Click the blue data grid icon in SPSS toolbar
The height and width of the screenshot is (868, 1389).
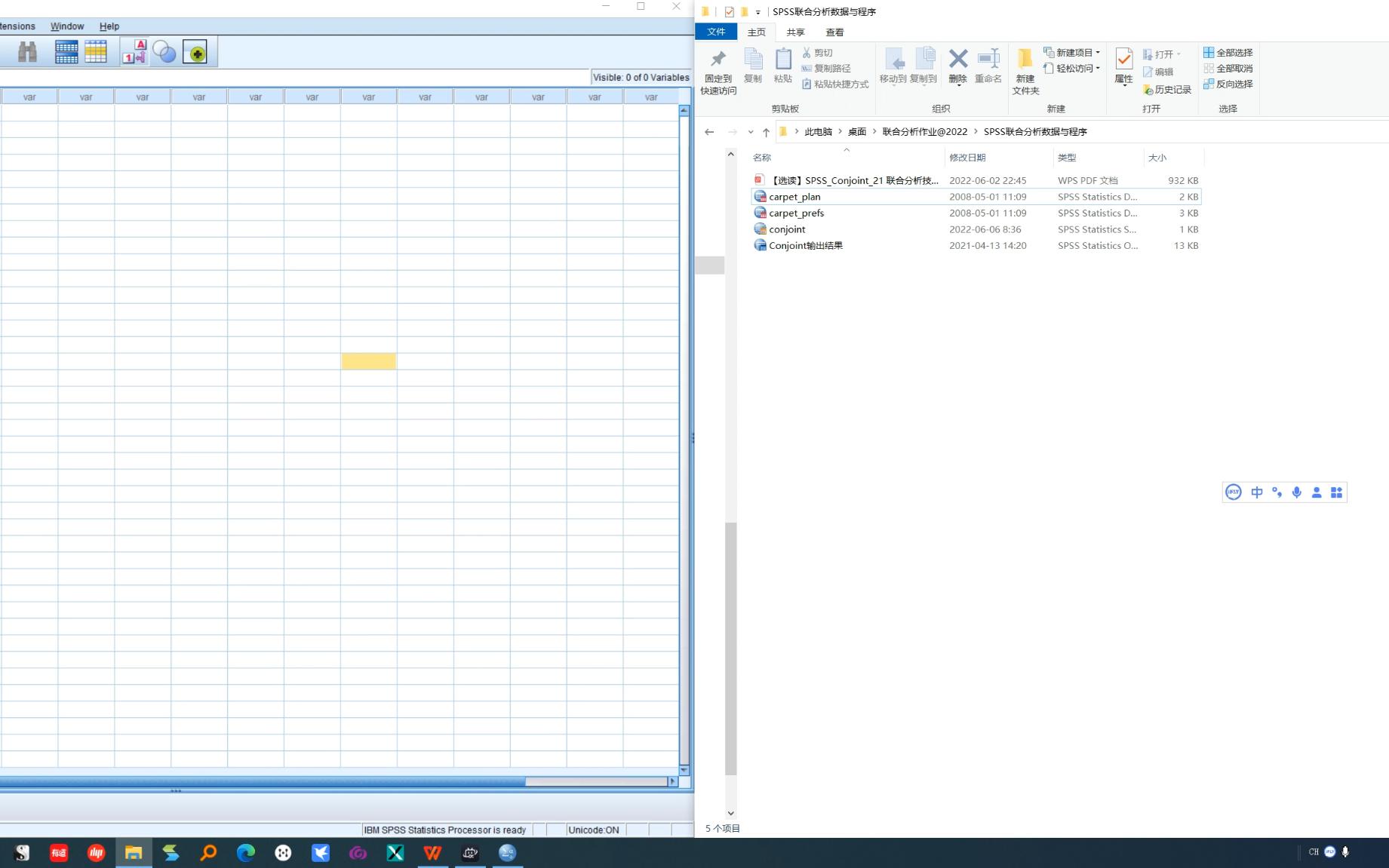66,52
